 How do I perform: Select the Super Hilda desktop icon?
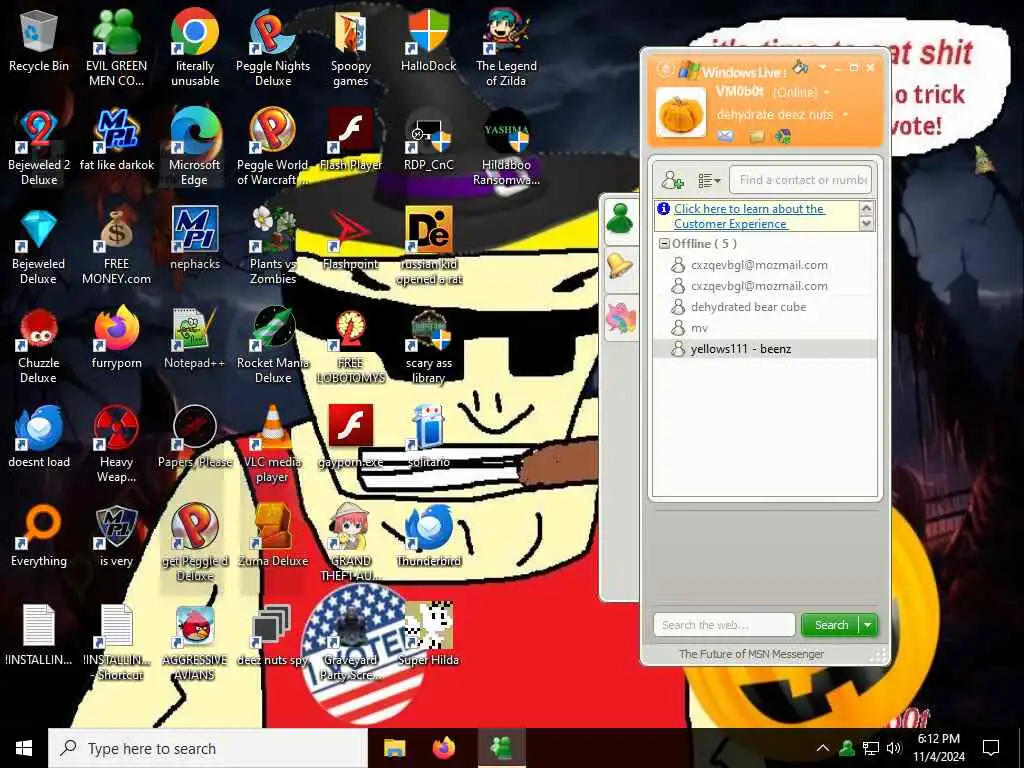tap(428, 636)
